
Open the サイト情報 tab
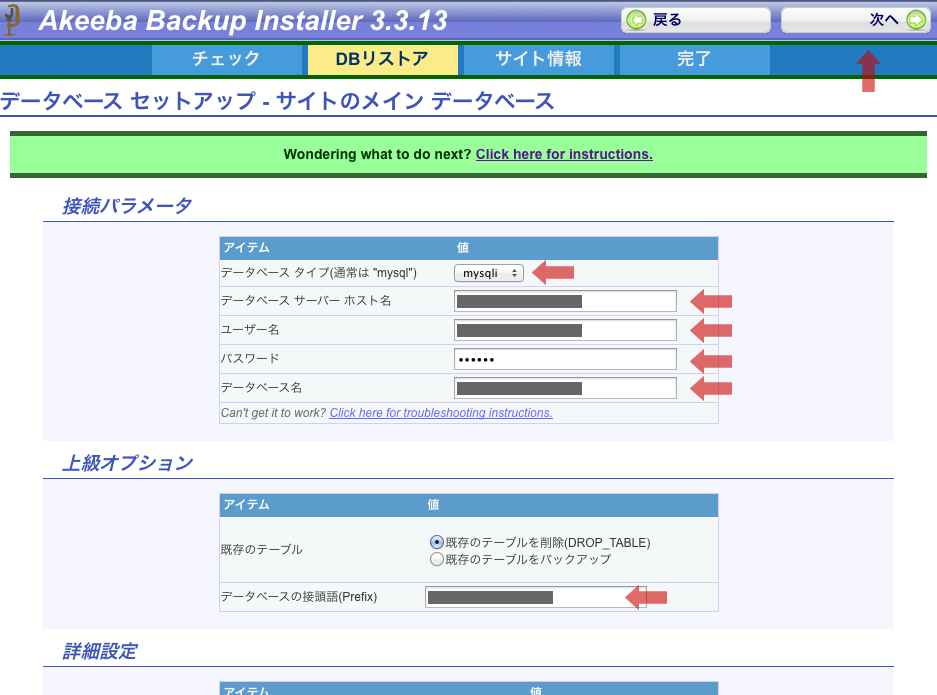pyautogui.click(x=538, y=59)
